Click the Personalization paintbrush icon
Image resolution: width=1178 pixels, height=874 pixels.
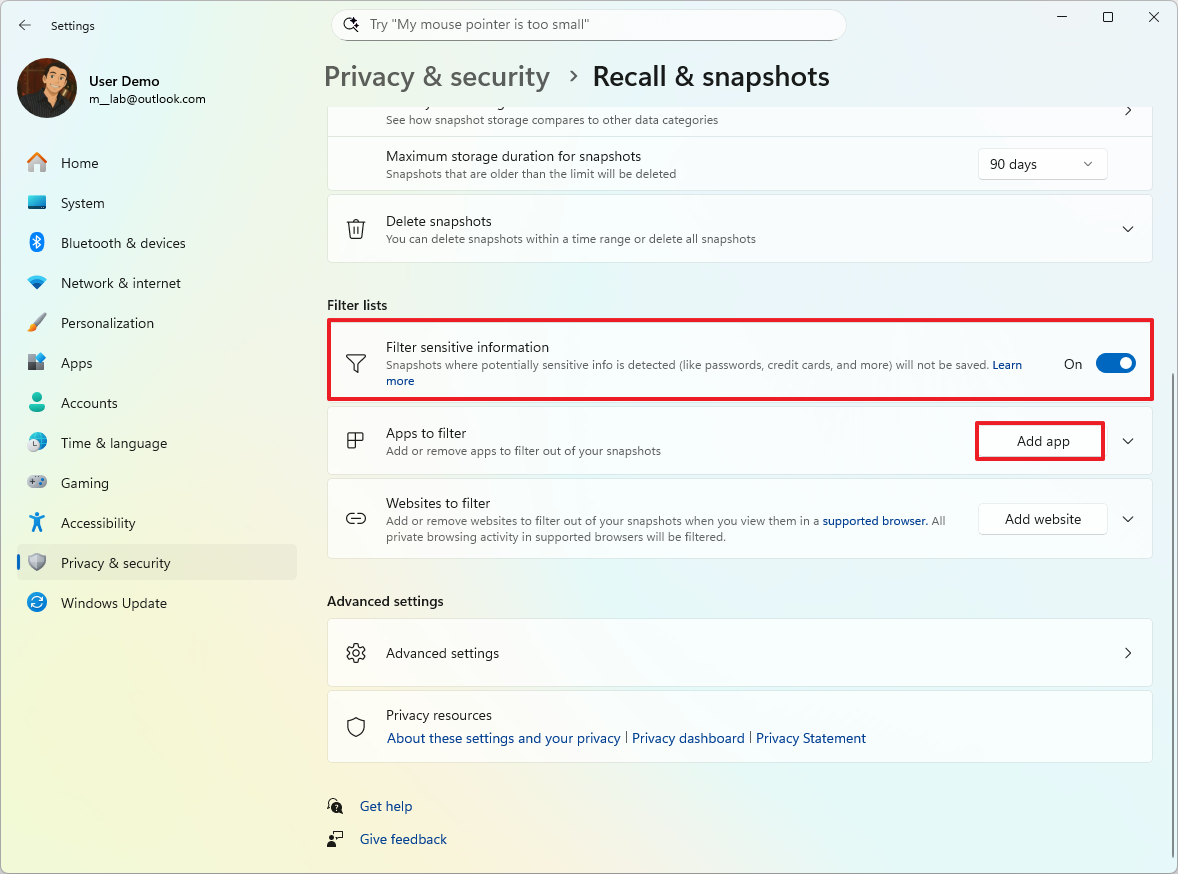pyautogui.click(x=37, y=323)
